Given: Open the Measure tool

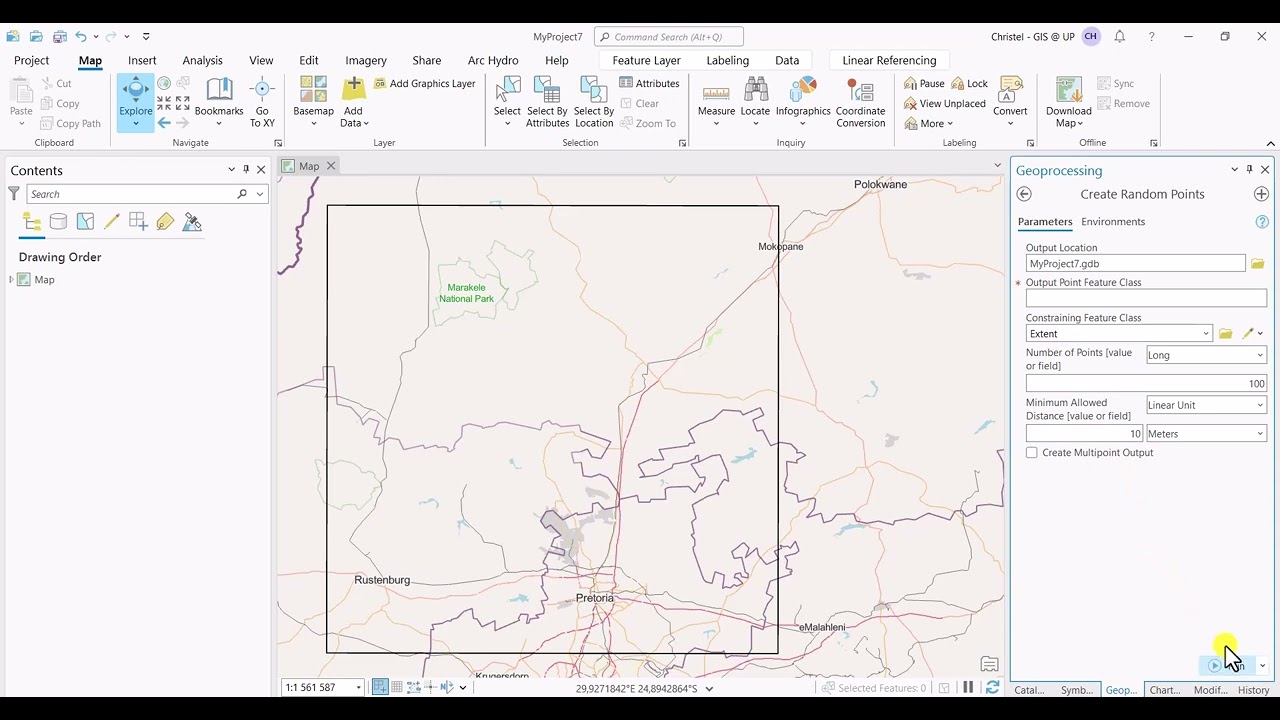Looking at the screenshot, I should click(x=716, y=102).
